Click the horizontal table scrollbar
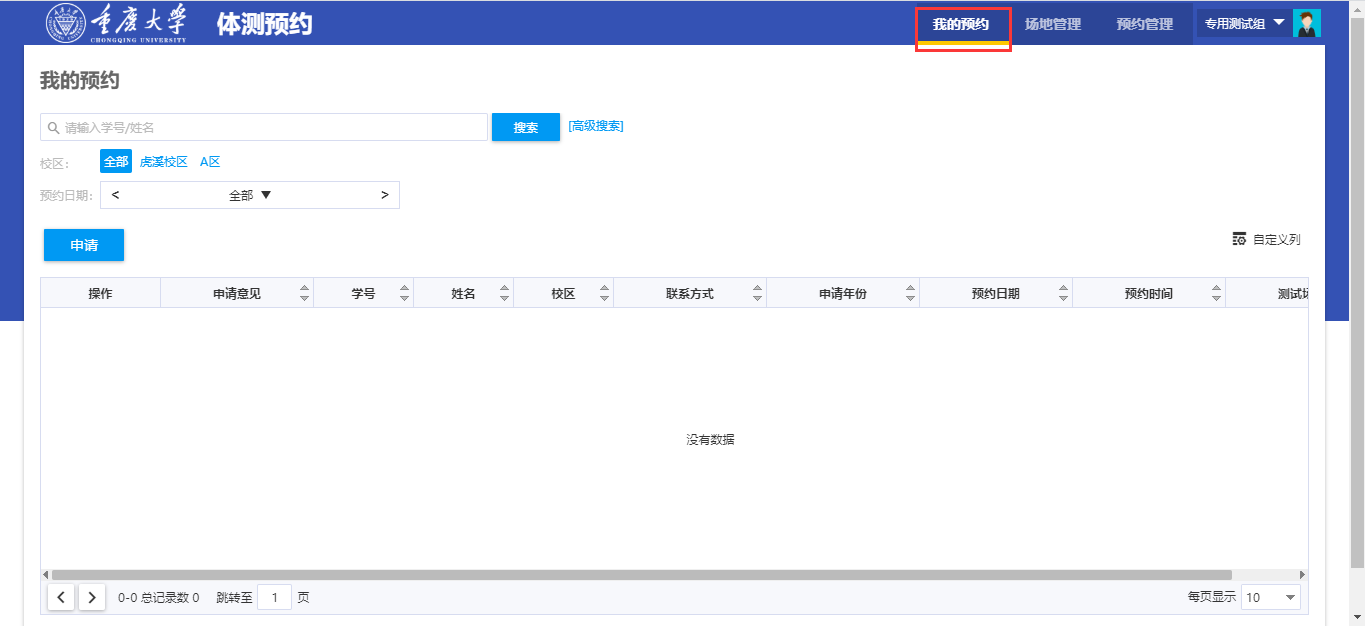This screenshot has width=1365, height=626. 640,575
